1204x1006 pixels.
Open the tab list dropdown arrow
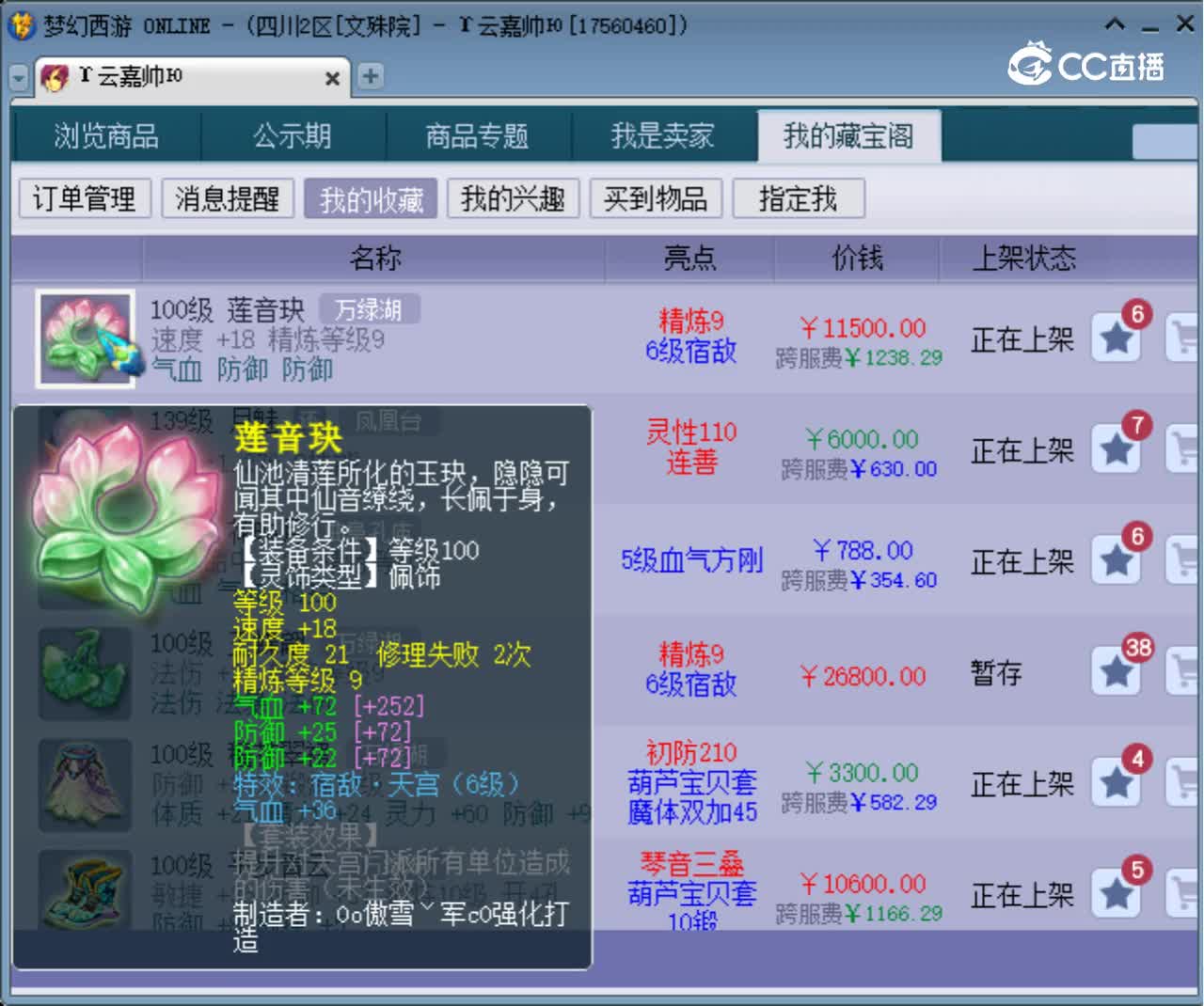tap(20, 77)
